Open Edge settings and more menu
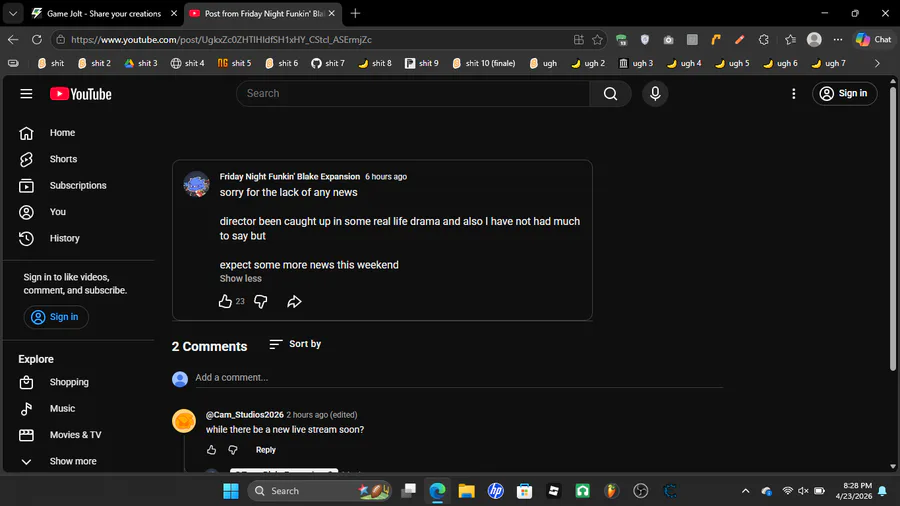This screenshot has height=506, width=900. click(838, 40)
